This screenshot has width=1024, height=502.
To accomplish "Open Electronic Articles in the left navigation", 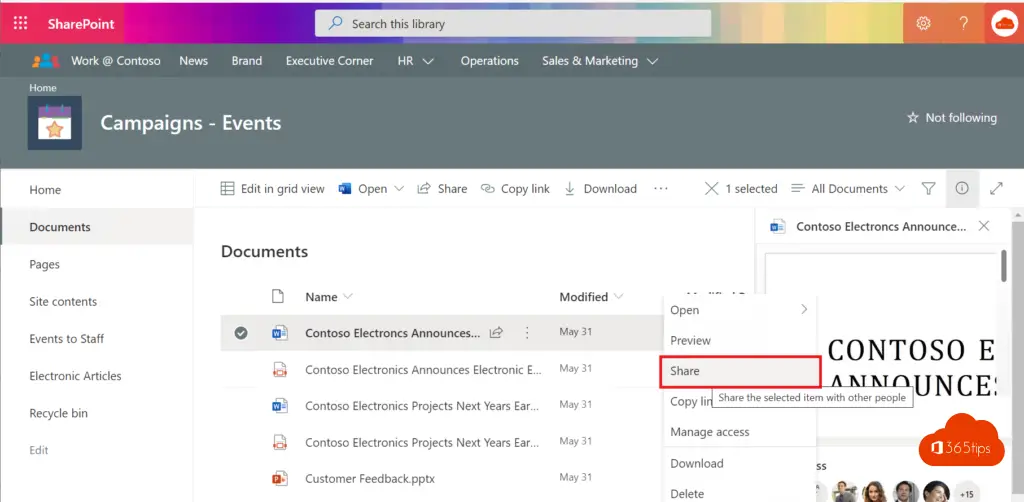I will pyautogui.click(x=75, y=376).
